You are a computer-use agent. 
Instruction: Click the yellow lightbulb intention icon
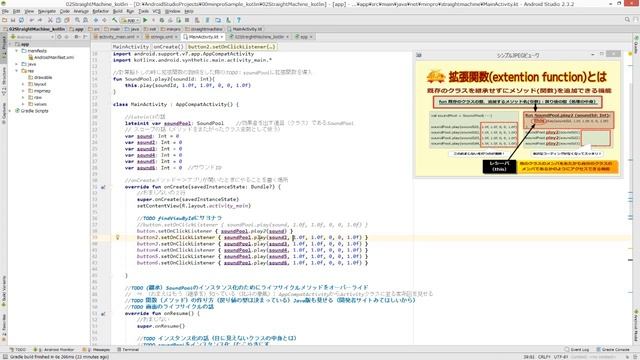click(x=117, y=237)
